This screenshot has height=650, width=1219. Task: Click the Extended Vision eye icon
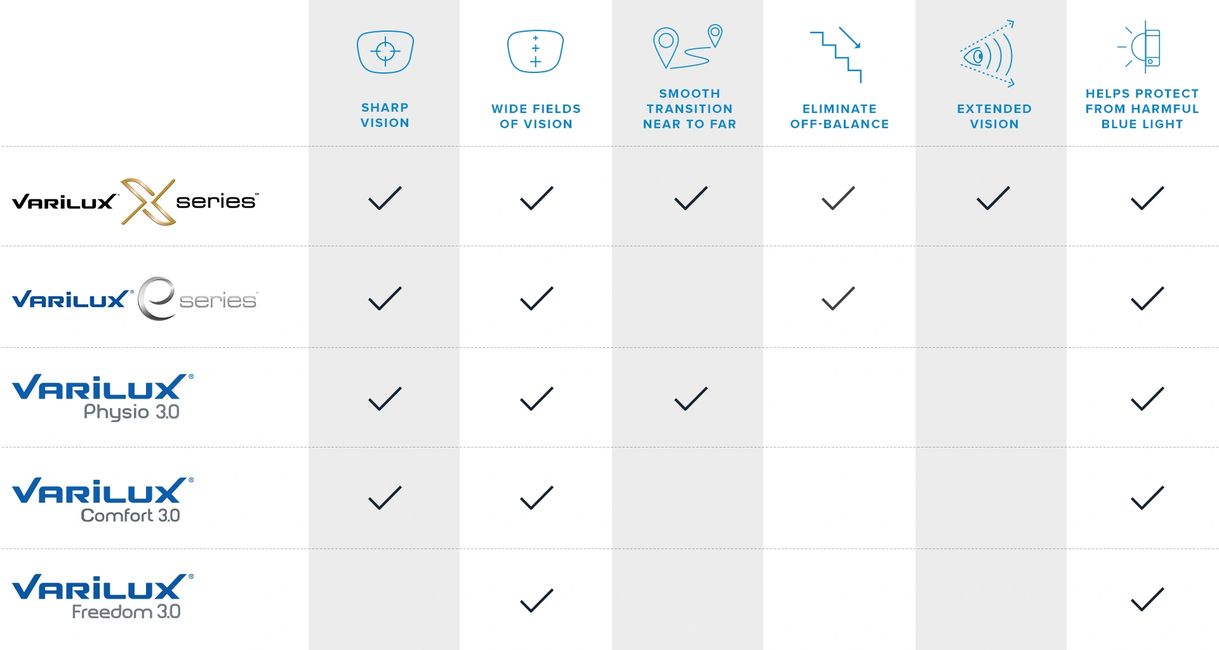[x=988, y=53]
